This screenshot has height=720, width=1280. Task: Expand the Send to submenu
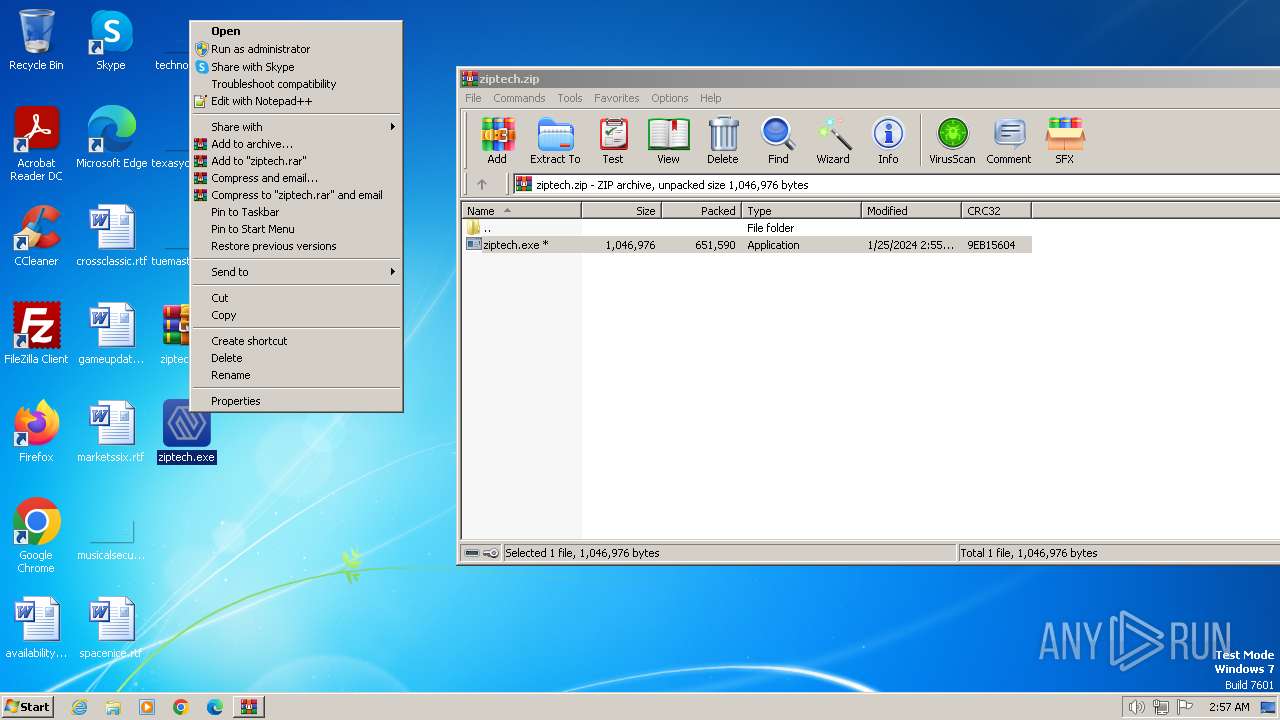click(296, 272)
